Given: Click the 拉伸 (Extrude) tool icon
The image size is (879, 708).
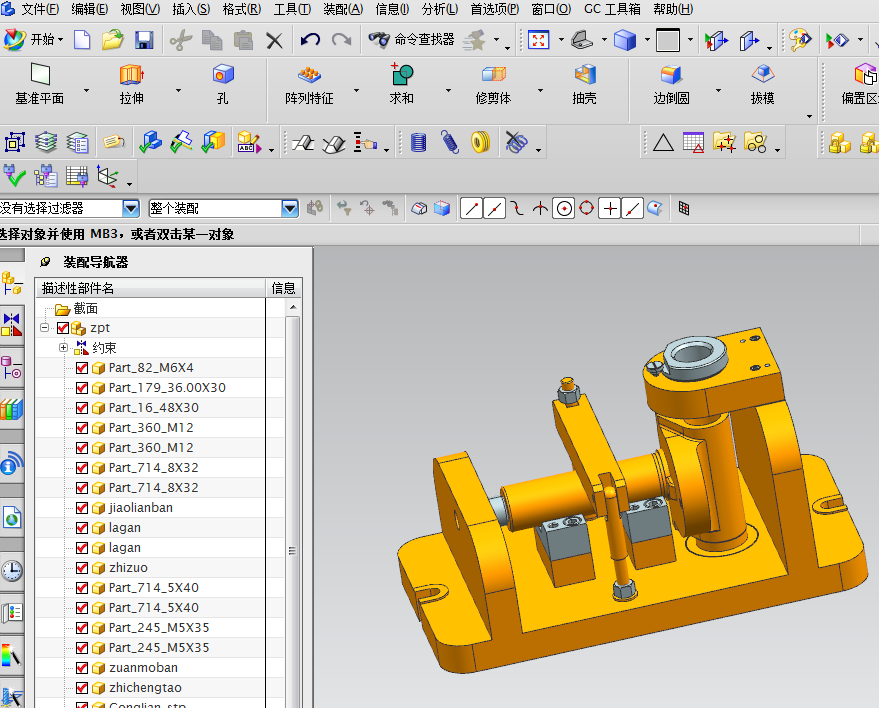Looking at the screenshot, I should 132,75.
